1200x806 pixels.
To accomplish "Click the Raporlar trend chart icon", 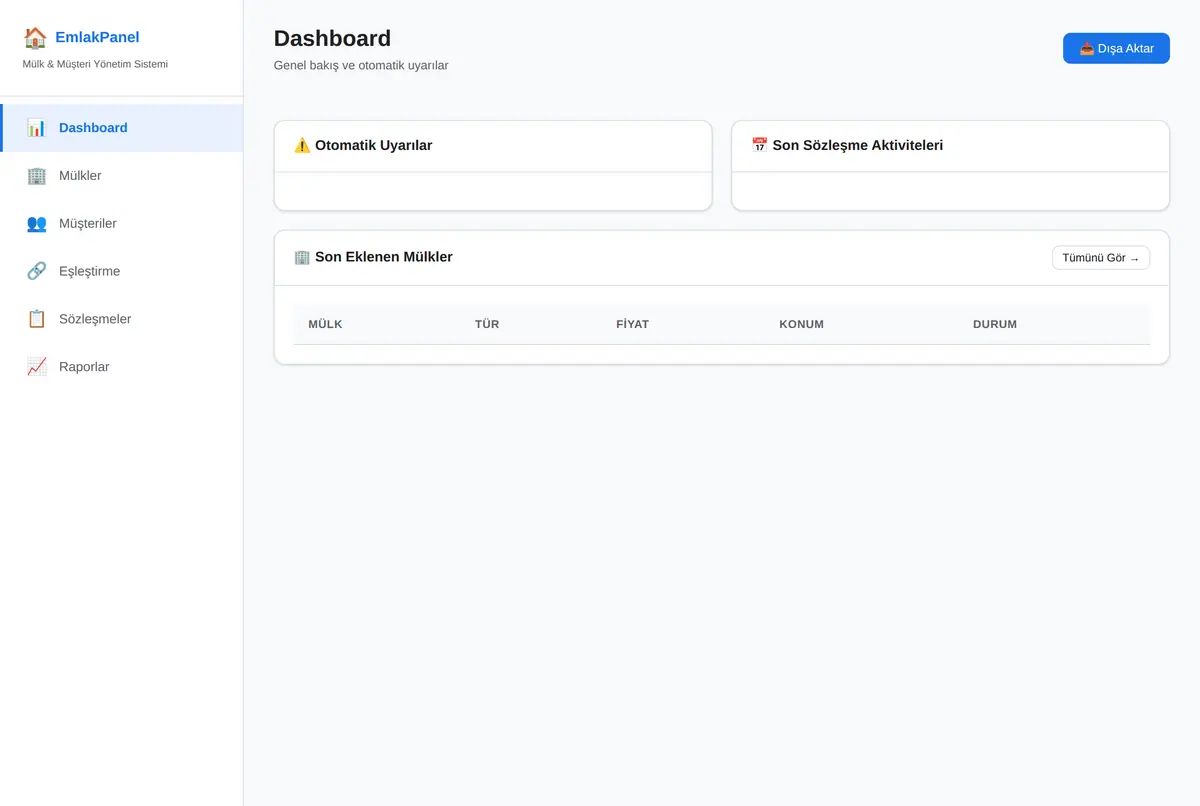I will pos(37,367).
